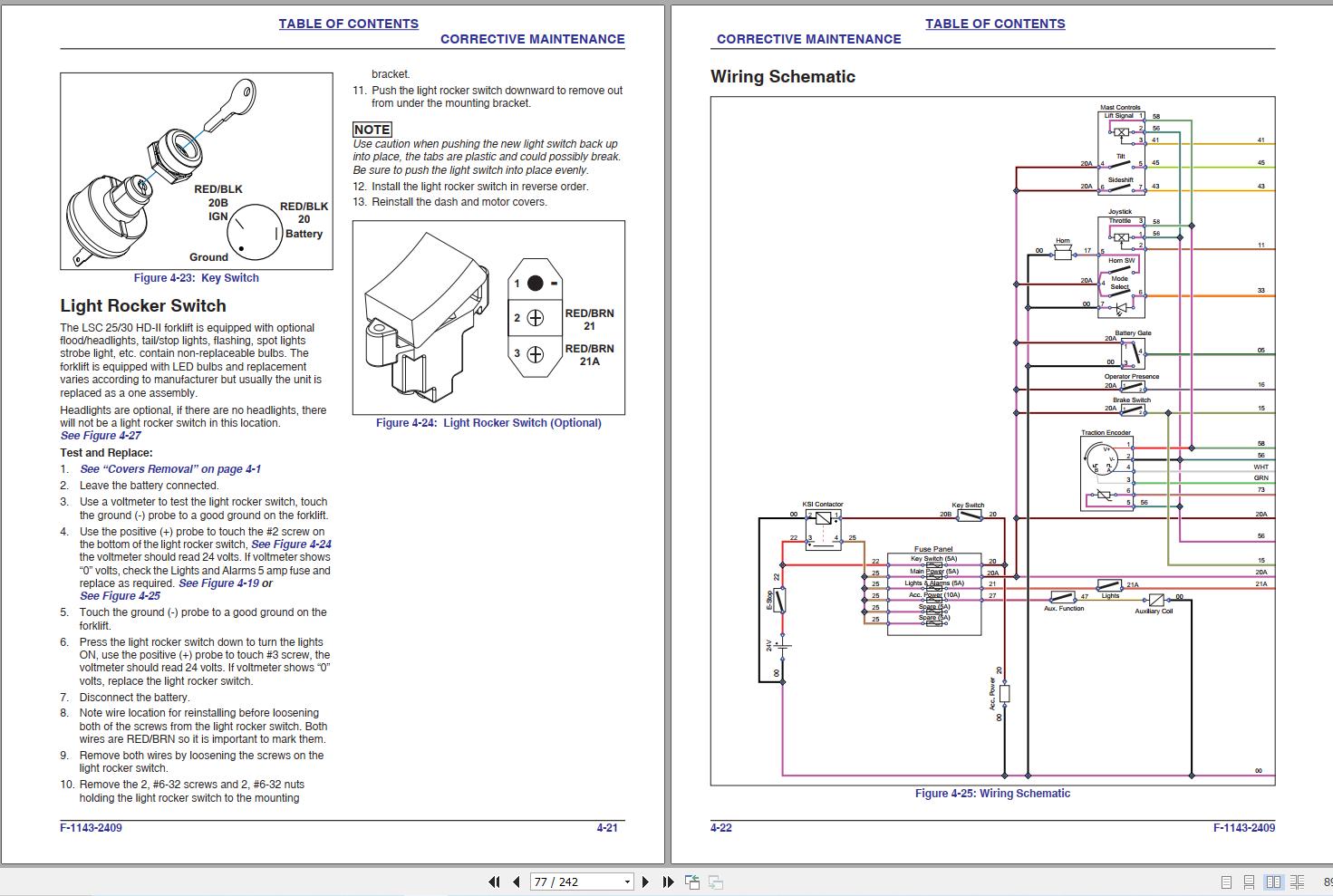Screen dimensions: 1333x896
Task: Click the Joystick label in schematic
Action: click(1120, 211)
